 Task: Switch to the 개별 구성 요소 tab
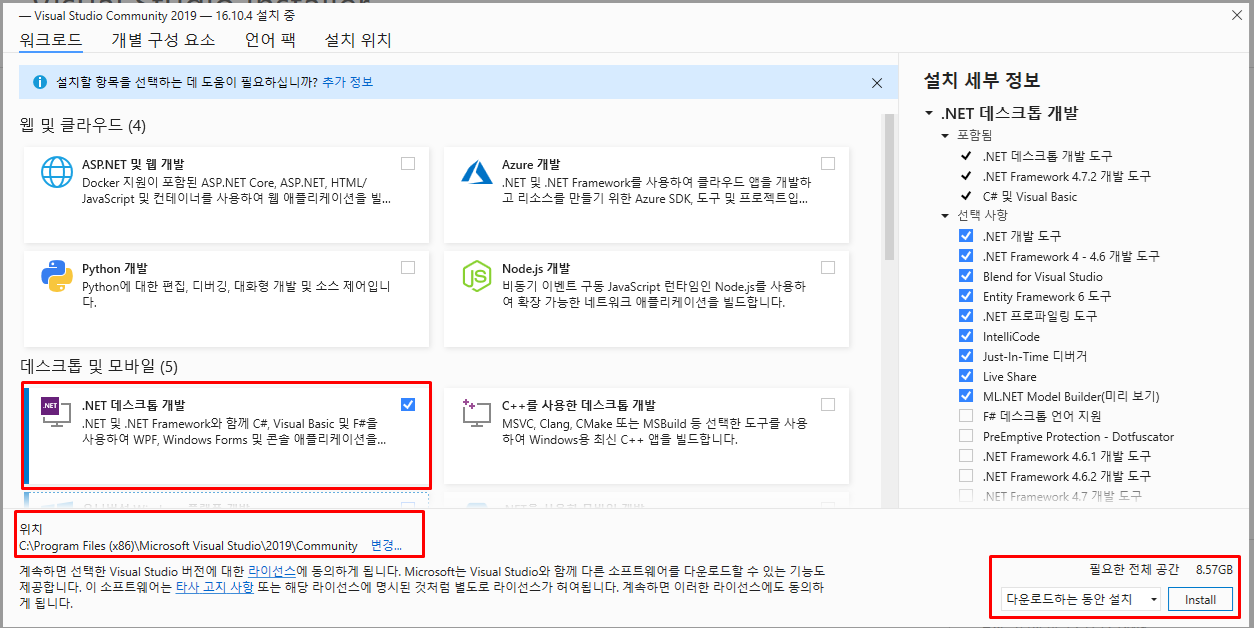(x=163, y=40)
